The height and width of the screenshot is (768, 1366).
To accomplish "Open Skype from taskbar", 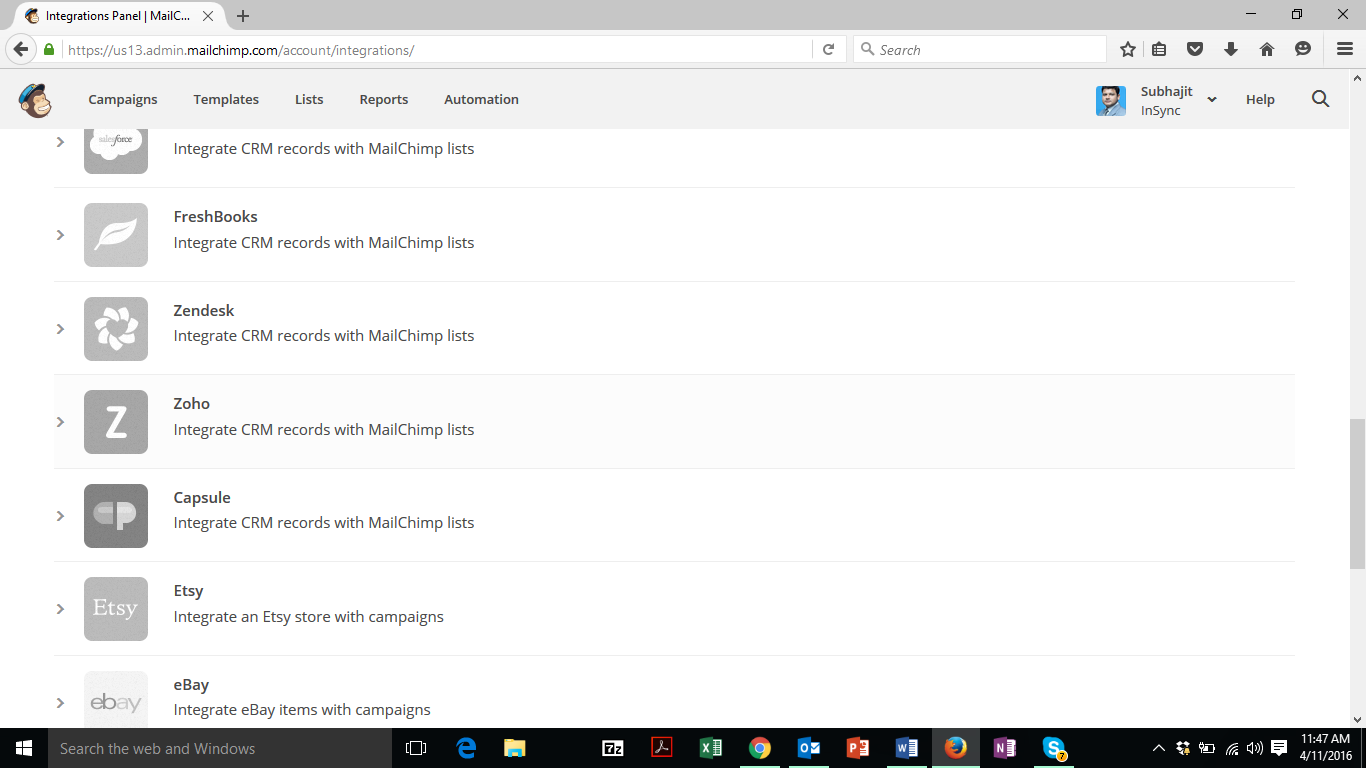I will (1054, 748).
